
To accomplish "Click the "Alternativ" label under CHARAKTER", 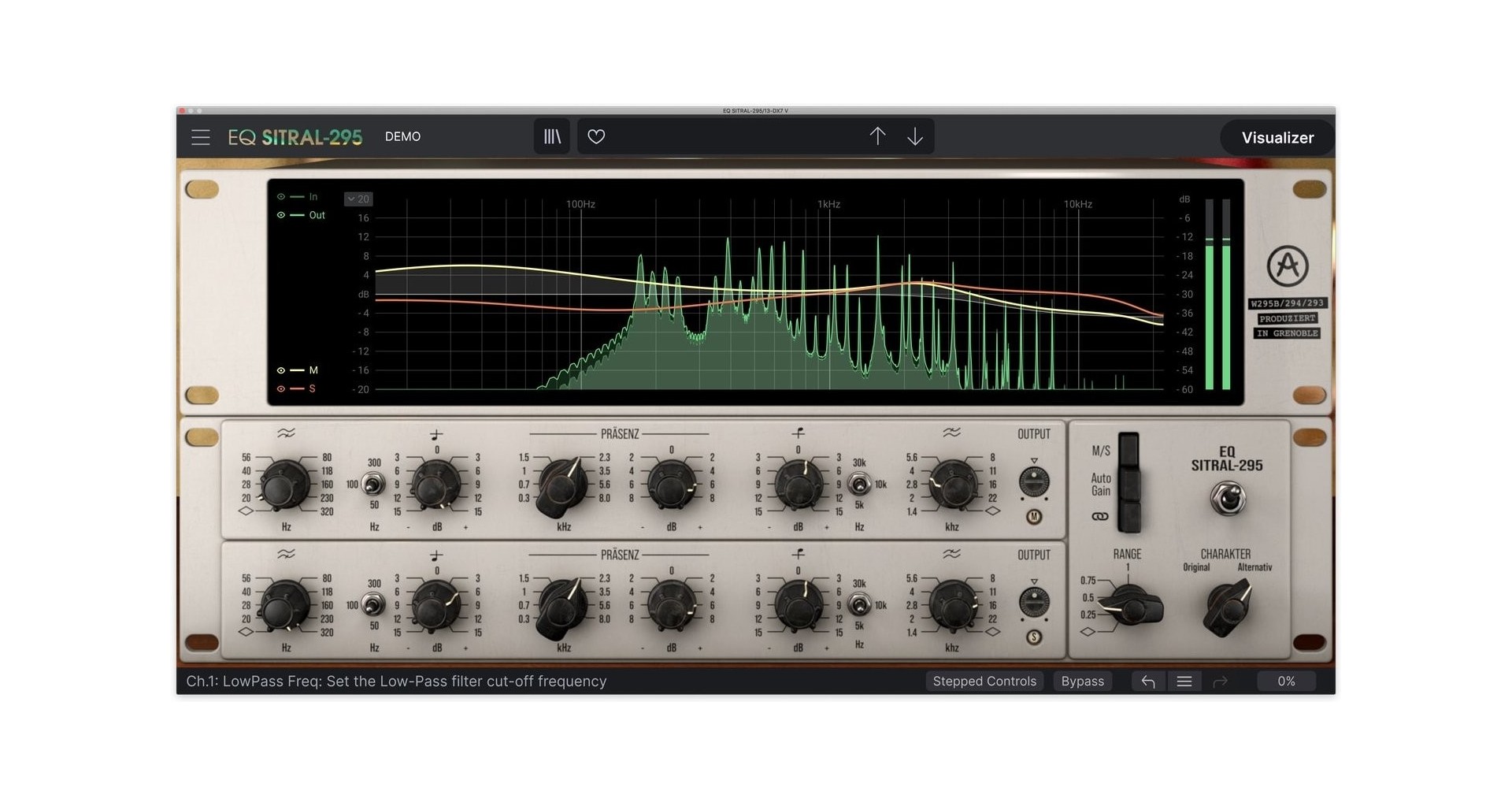I will pyautogui.click(x=1254, y=567).
